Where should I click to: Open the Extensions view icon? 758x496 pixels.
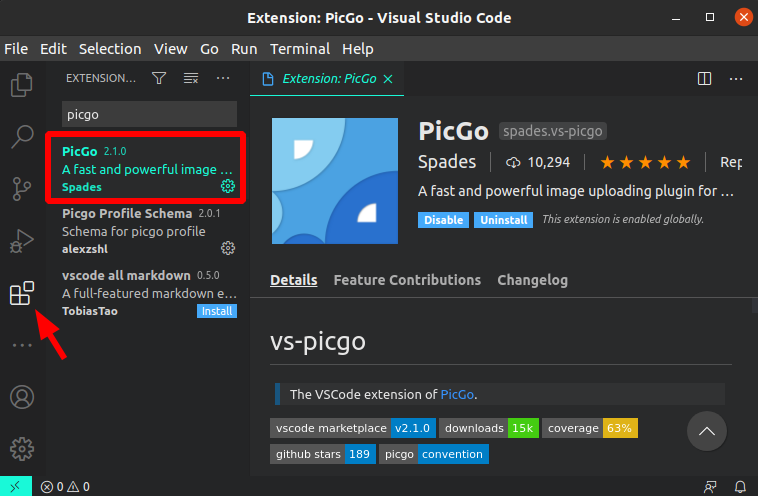22,293
